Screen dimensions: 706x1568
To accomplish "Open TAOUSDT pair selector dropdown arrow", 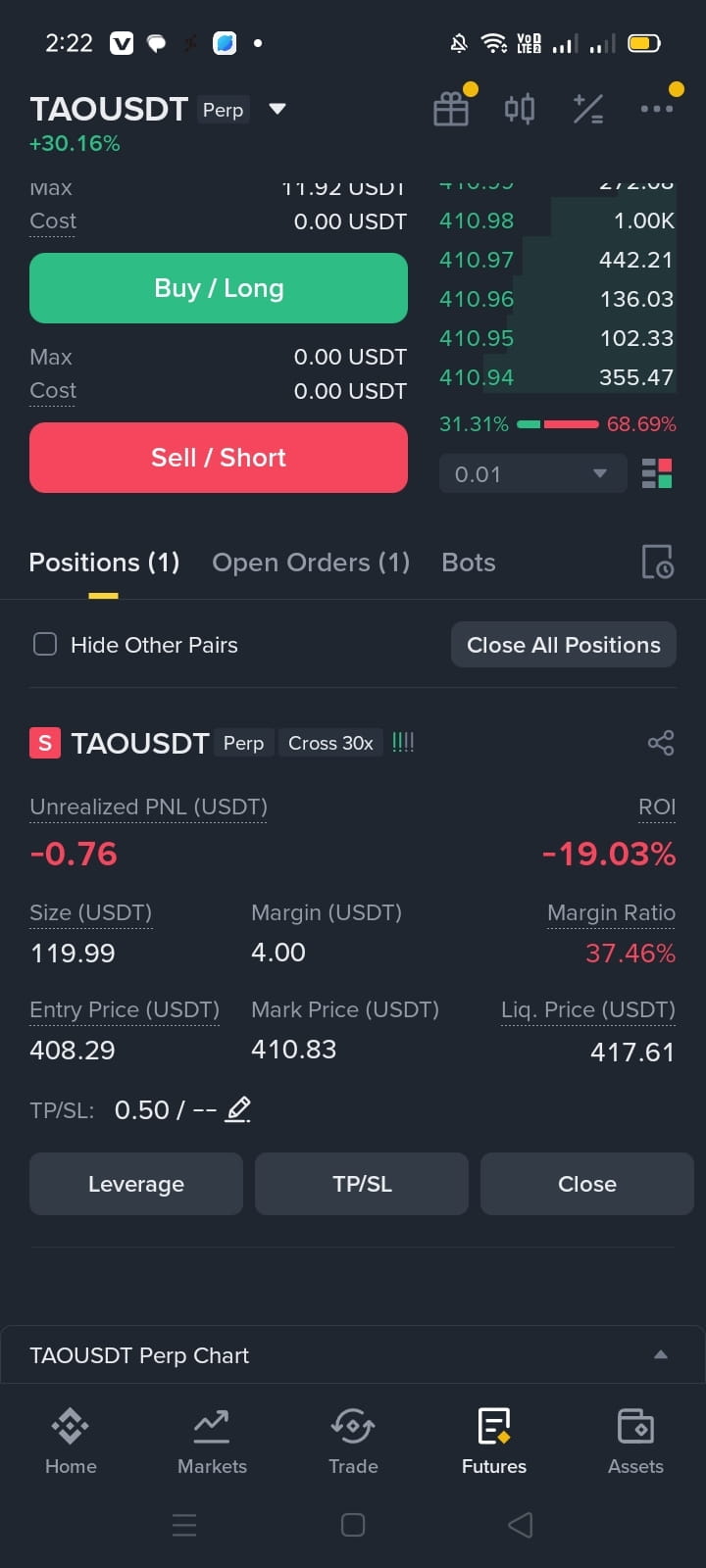I will pos(277,109).
